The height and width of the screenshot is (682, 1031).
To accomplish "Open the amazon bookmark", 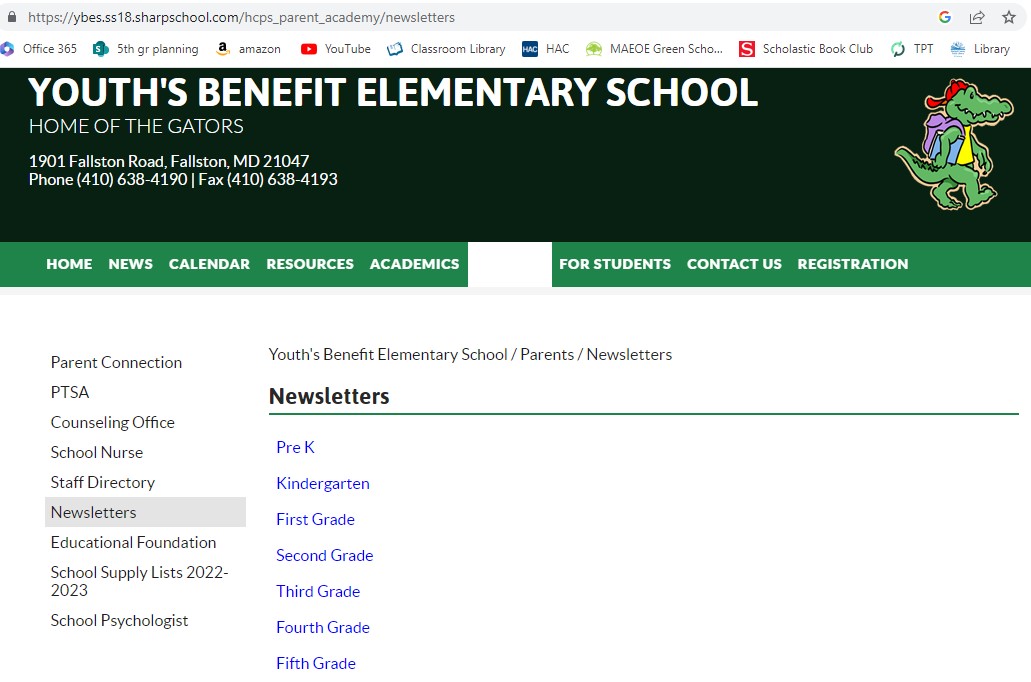I will pyautogui.click(x=249, y=49).
